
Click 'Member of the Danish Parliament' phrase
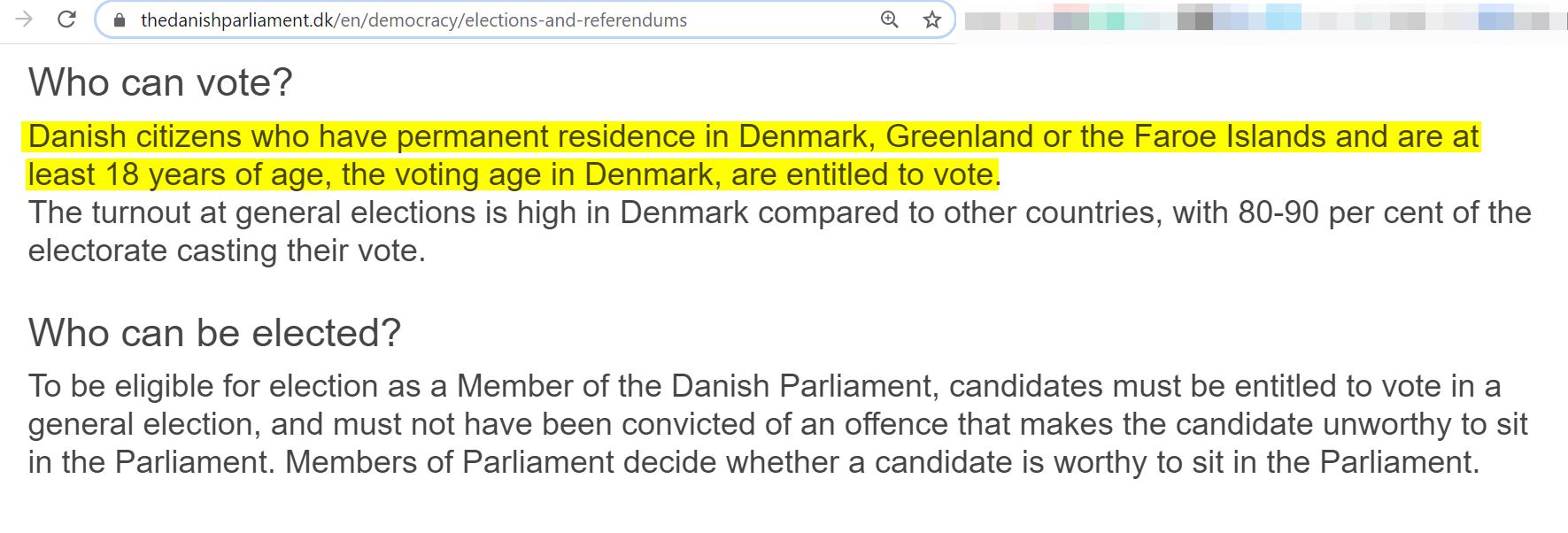point(694,386)
